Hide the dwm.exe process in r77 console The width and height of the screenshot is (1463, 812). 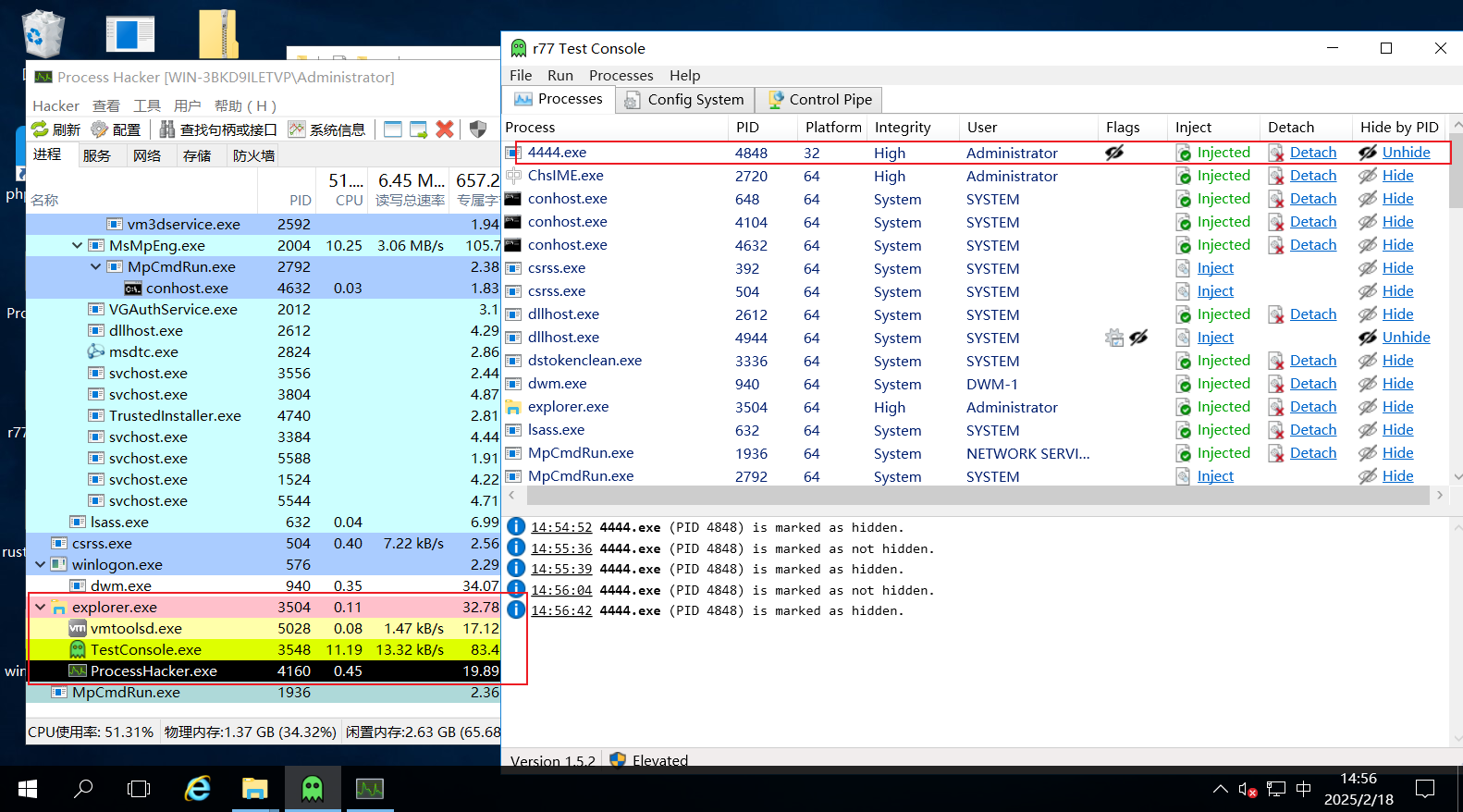1397,384
